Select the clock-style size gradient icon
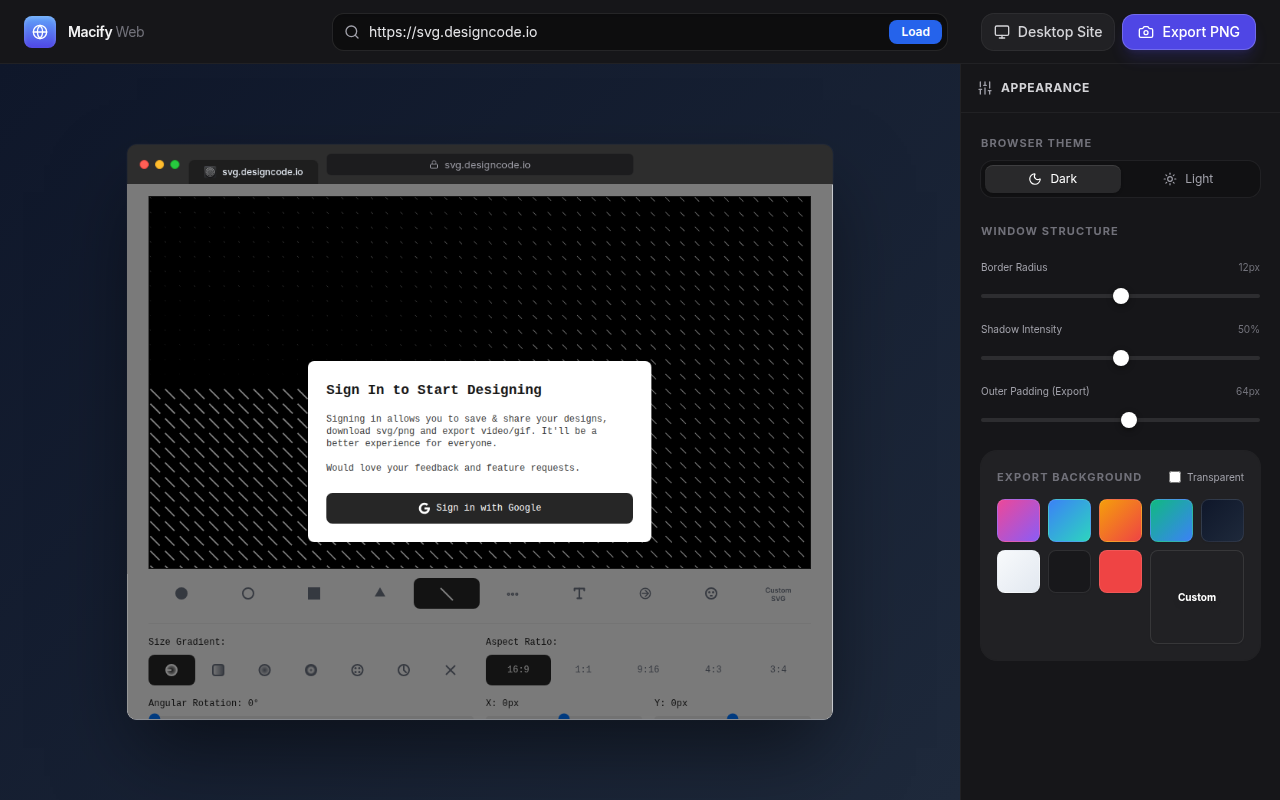The height and width of the screenshot is (800, 1280). (x=404, y=670)
